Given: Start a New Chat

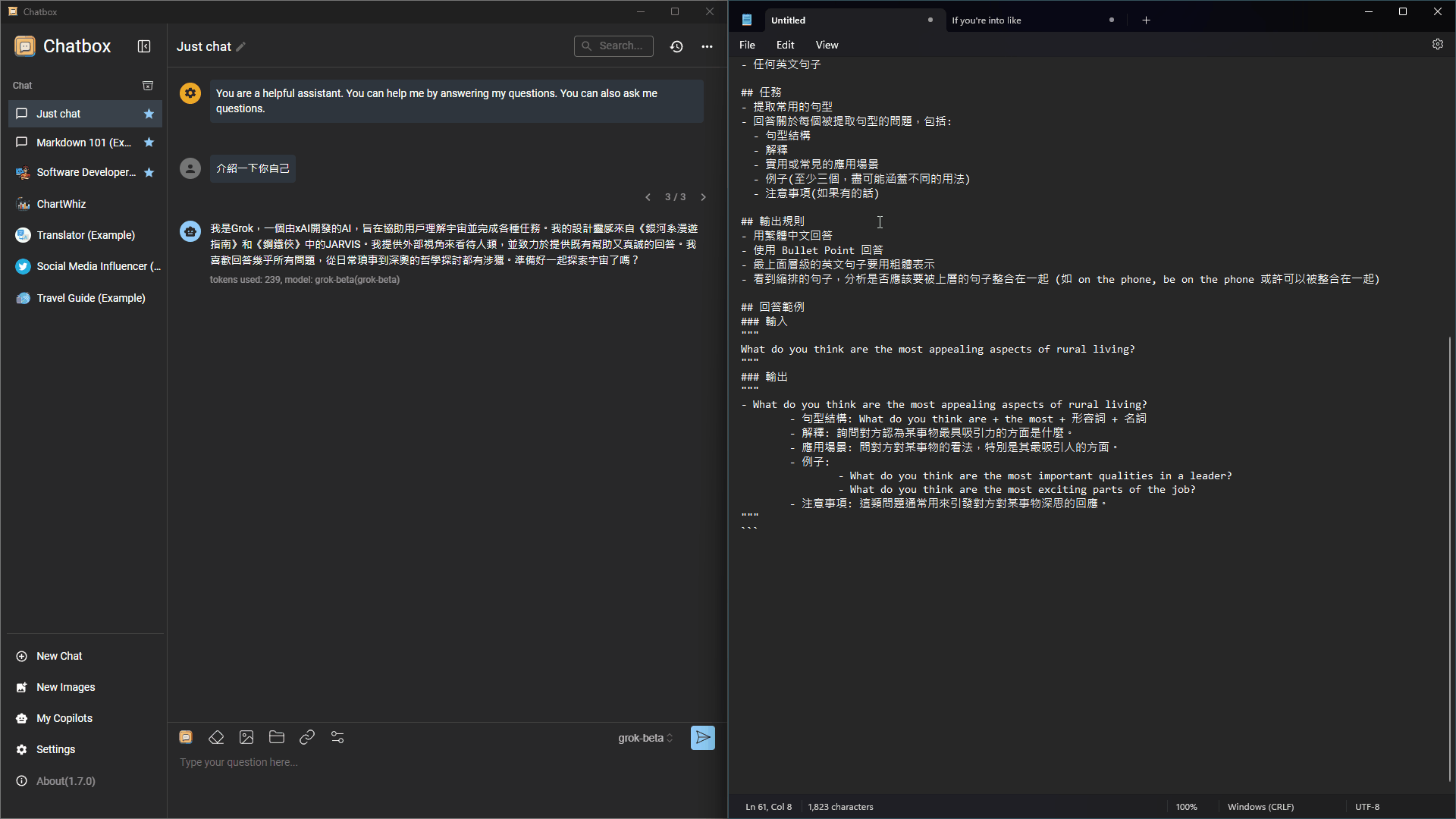Looking at the screenshot, I should (x=59, y=656).
